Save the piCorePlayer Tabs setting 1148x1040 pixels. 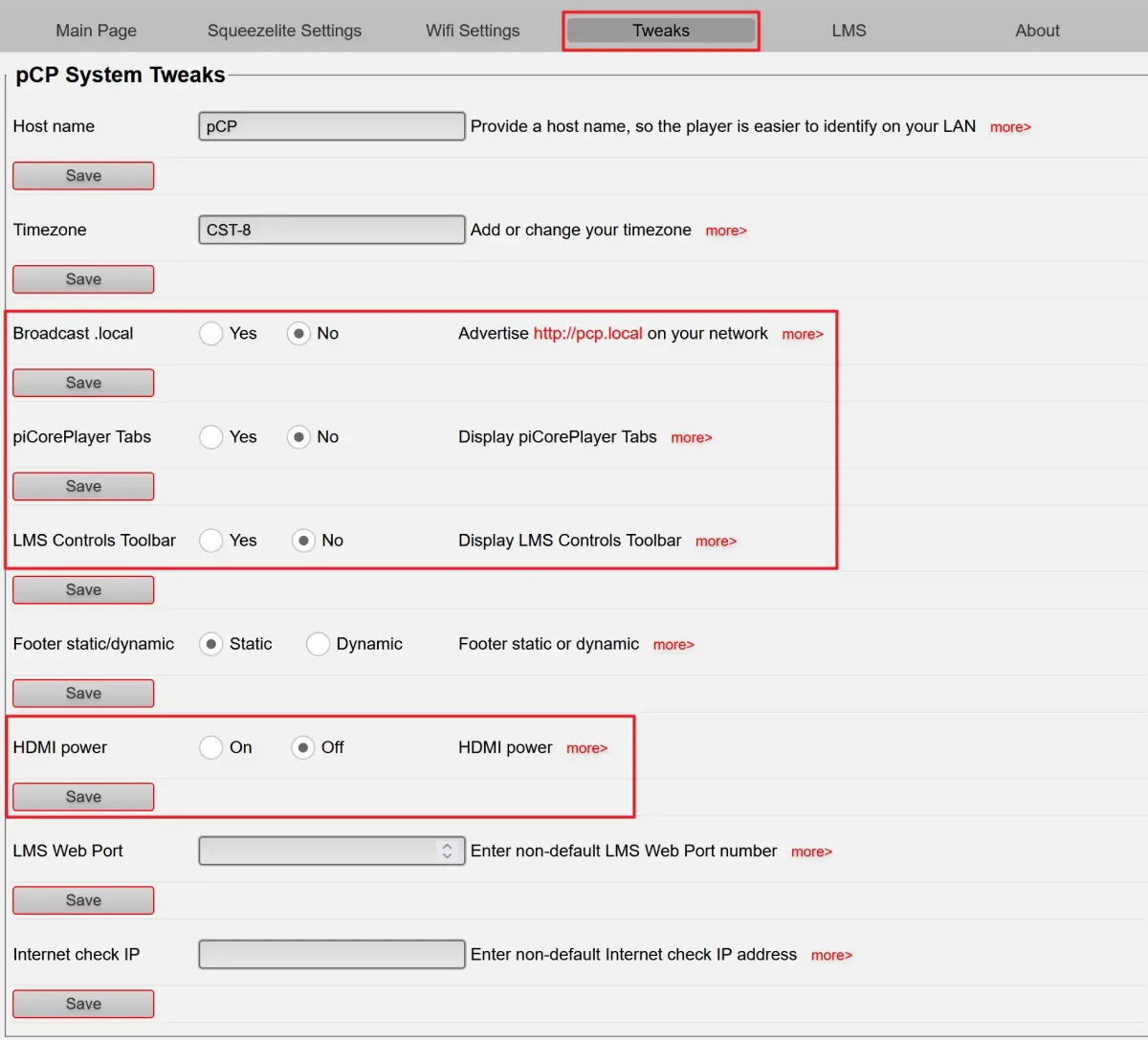pos(83,486)
